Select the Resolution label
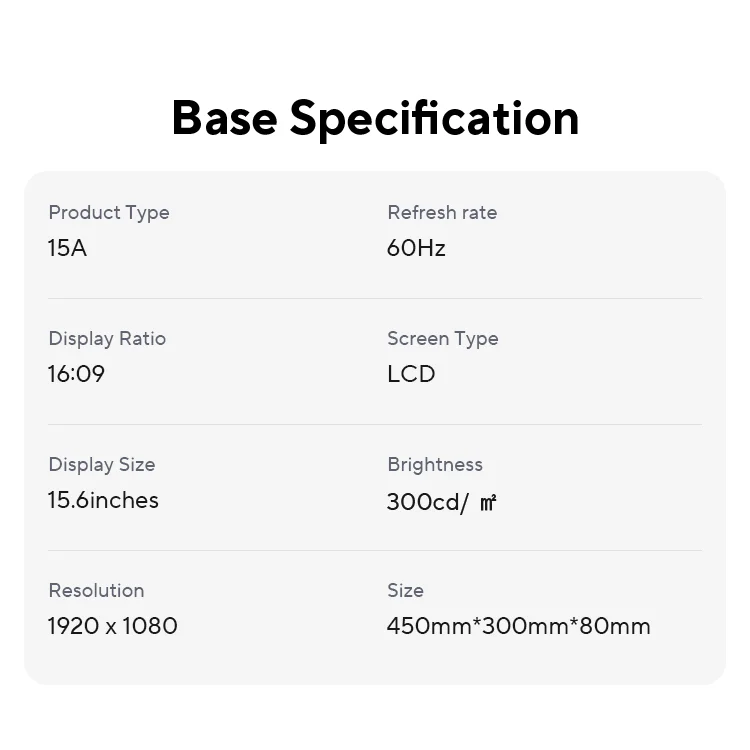The image size is (750, 750). coord(97,590)
